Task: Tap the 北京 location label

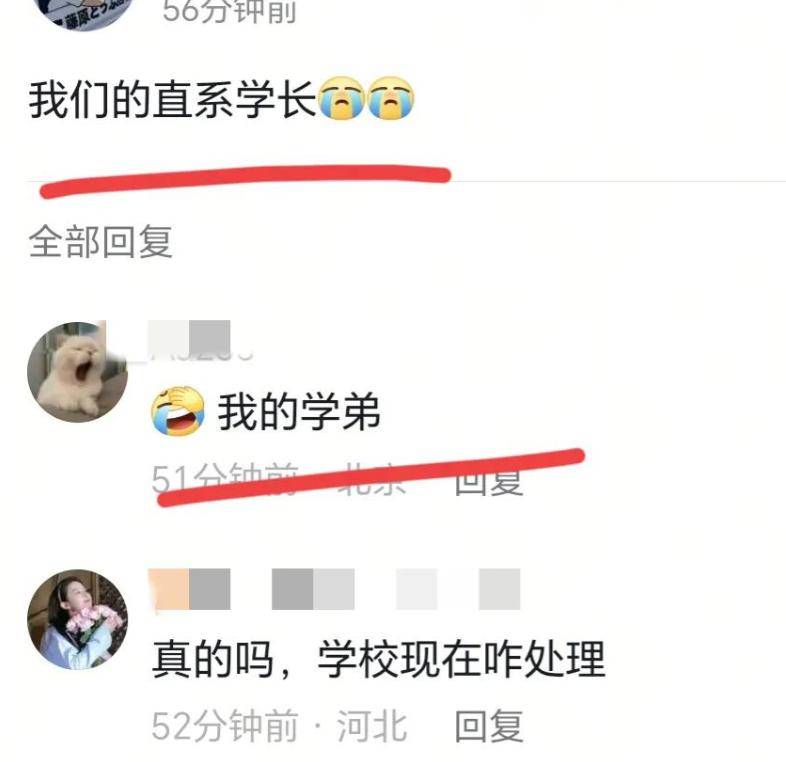Action: (371, 480)
